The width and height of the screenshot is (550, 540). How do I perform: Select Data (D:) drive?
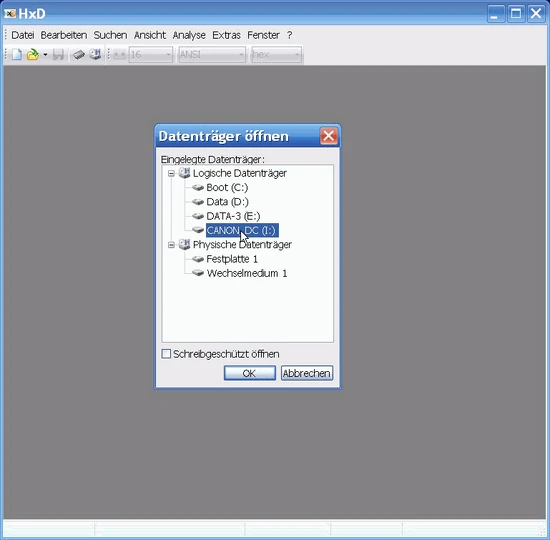[x=228, y=202]
